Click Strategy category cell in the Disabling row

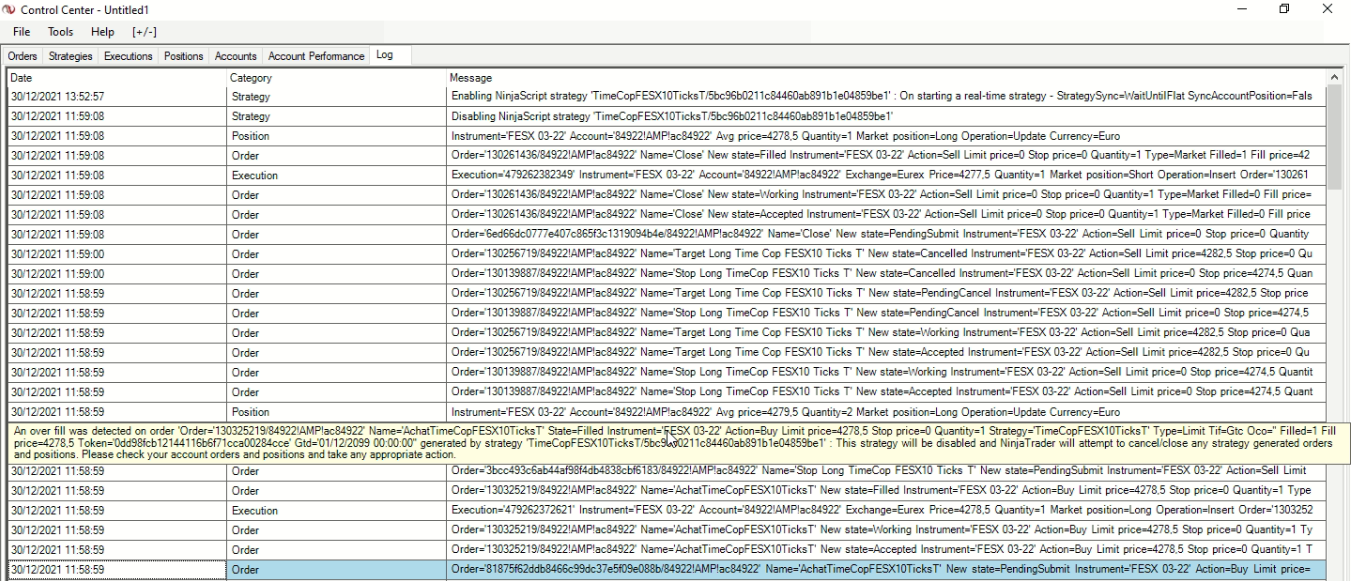pos(336,116)
